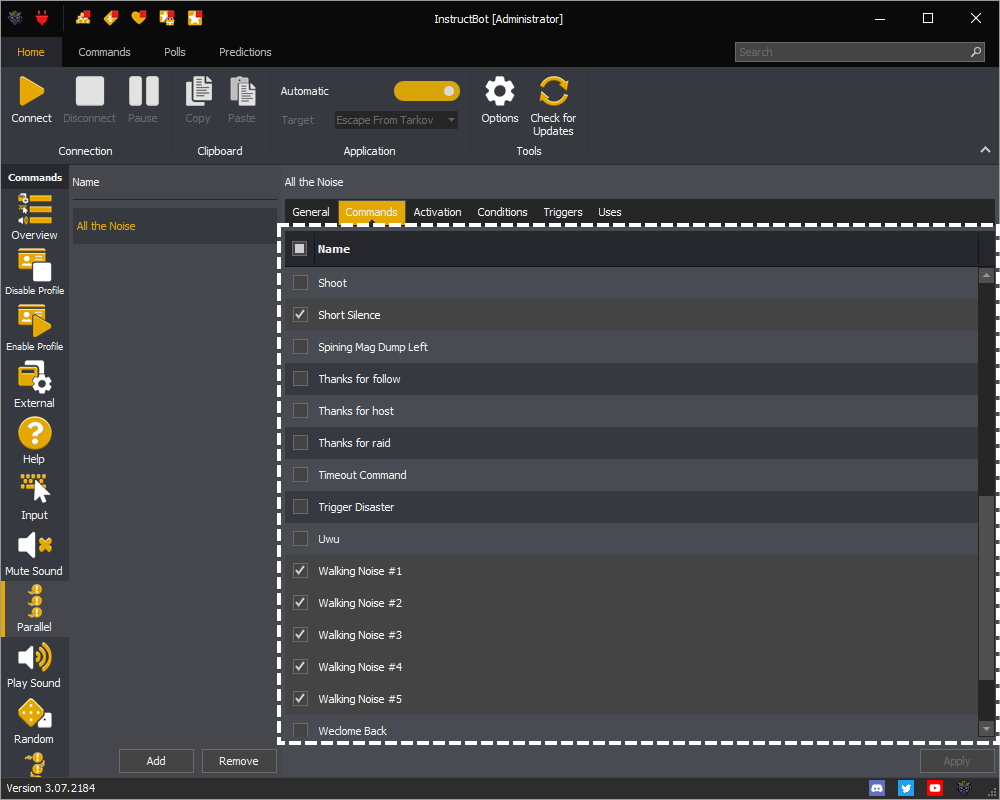Select the Thanks for host row
The image size is (1000, 800).
coord(631,411)
